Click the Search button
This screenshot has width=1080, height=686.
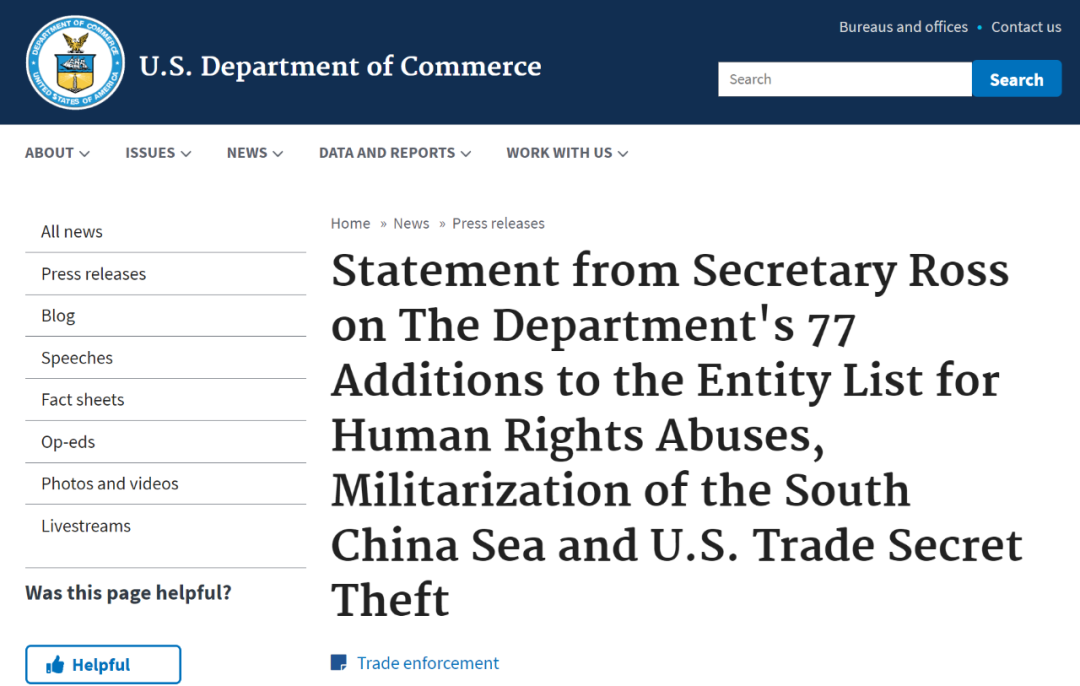(x=1016, y=80)
